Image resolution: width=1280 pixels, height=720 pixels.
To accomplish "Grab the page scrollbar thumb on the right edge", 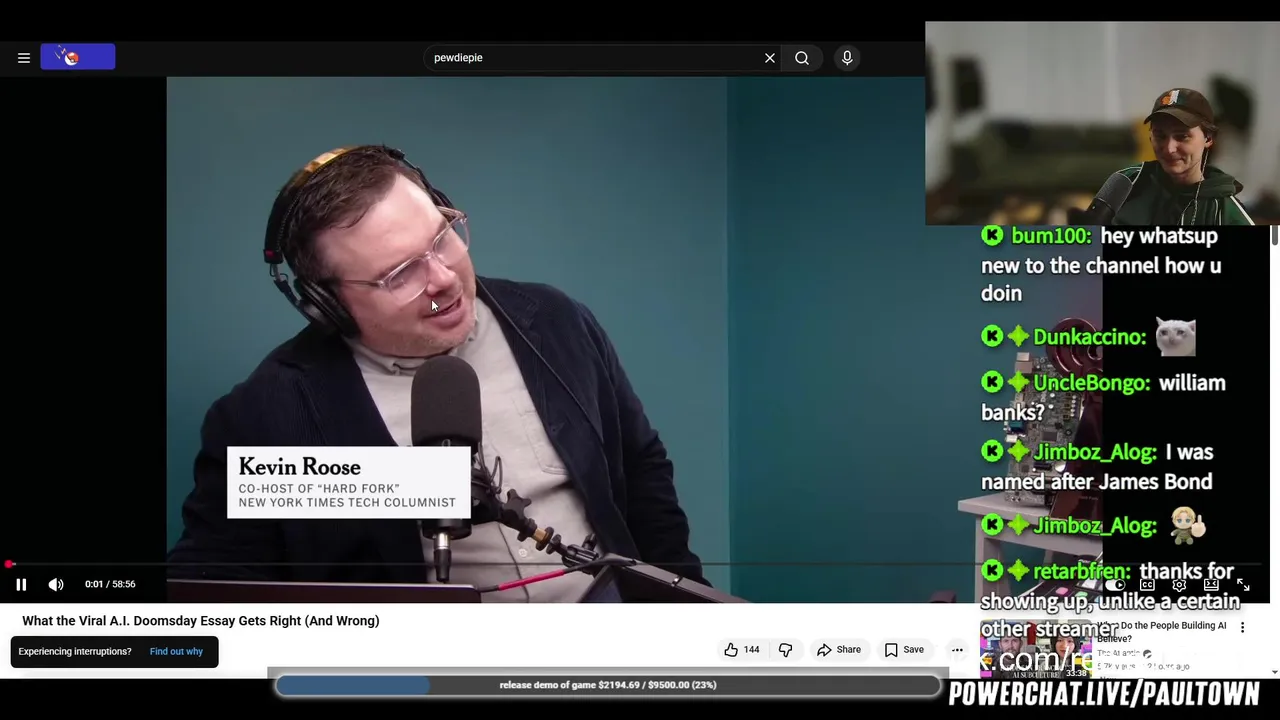I will (x=1275, y=236).
